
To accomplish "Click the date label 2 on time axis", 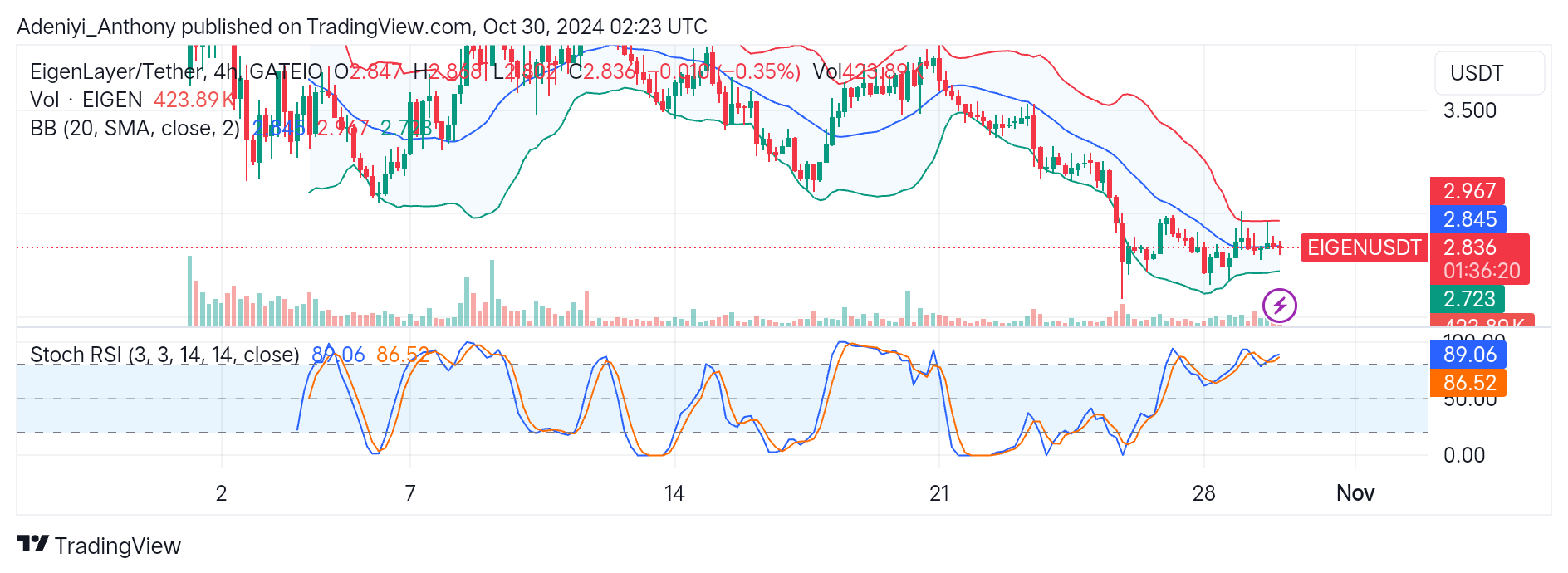I will point(221,493).
